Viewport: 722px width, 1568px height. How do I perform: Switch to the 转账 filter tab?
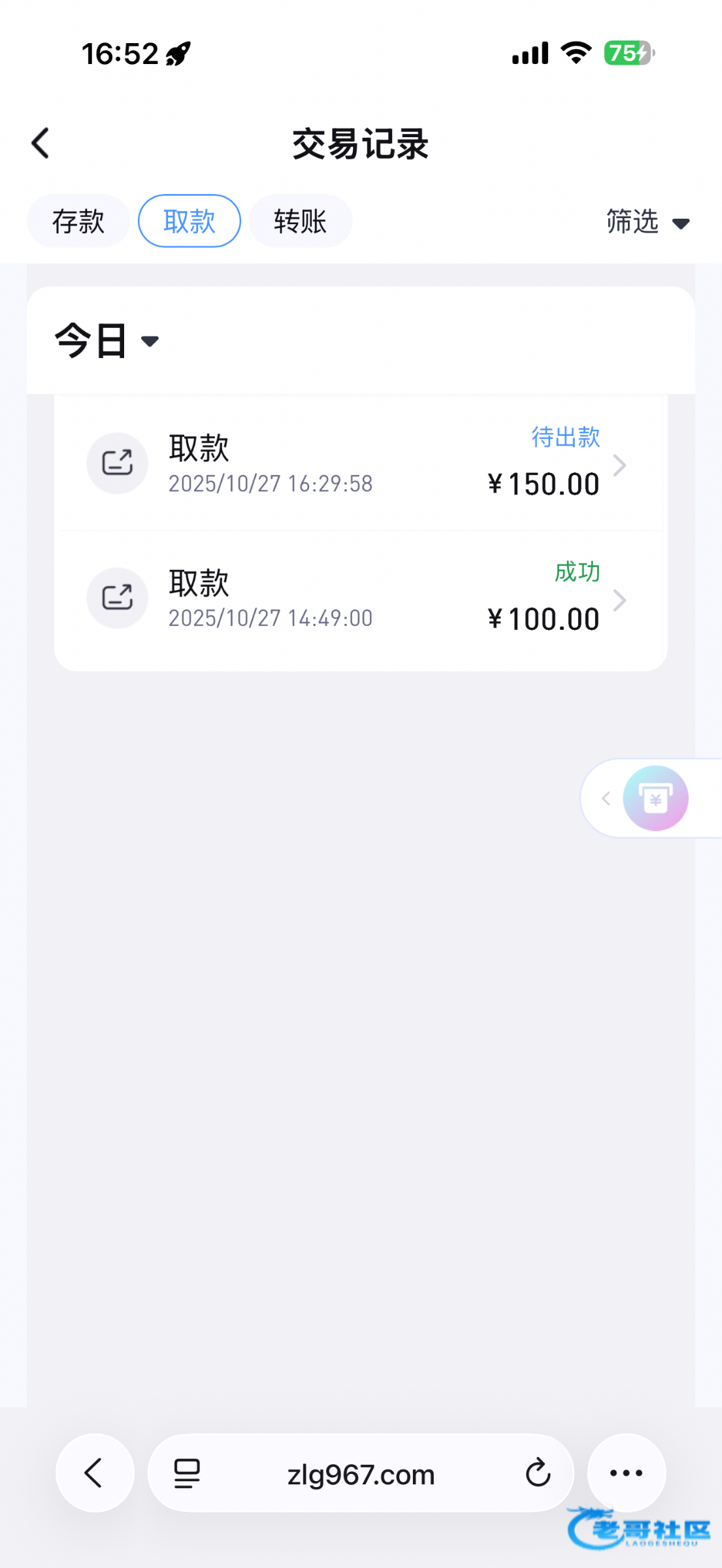coord(301,221)
